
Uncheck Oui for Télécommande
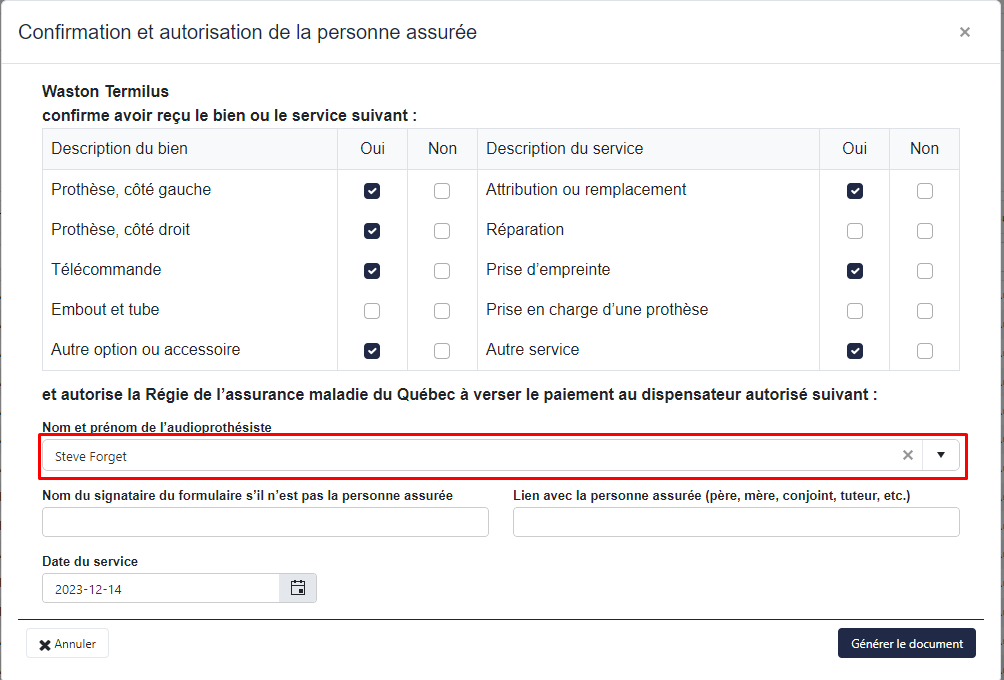tap(372, 271)
